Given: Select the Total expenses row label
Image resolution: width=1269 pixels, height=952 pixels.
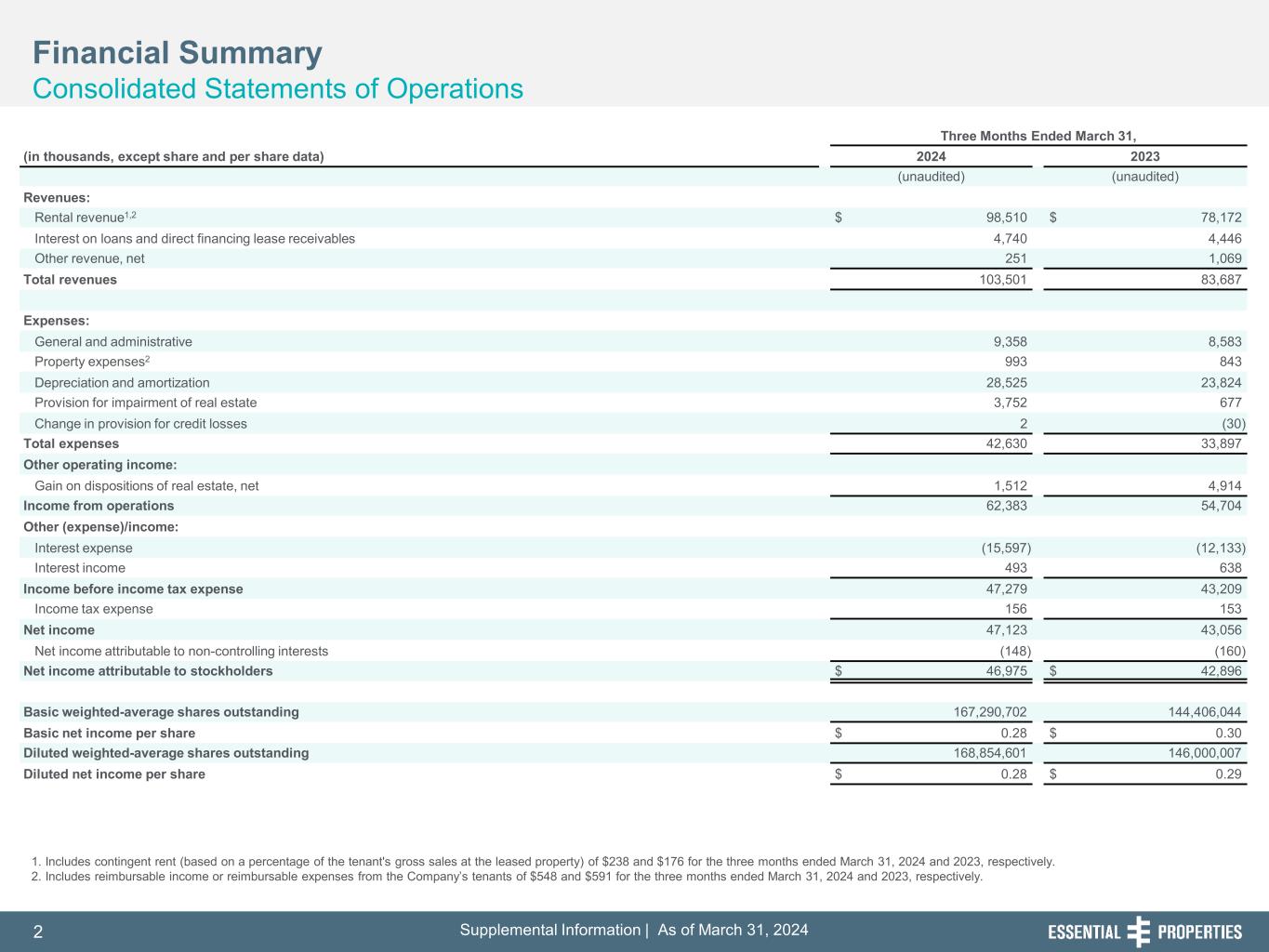Looking at the screenshot, I should point(72,444).
